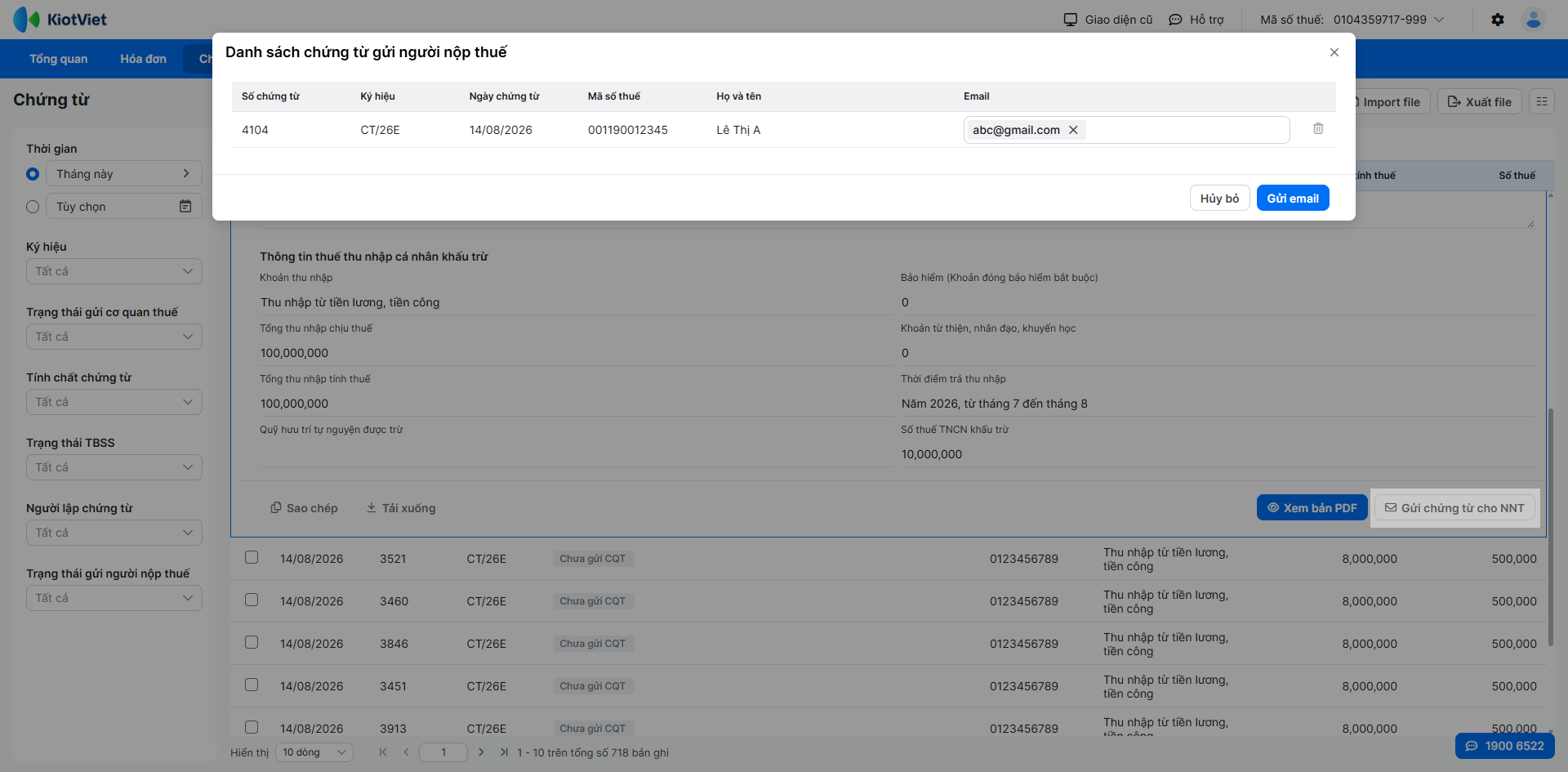Go to next page icon
The width and height of the screenshot is (1568, 772).
pyautogui.click(x=481, y=752)
